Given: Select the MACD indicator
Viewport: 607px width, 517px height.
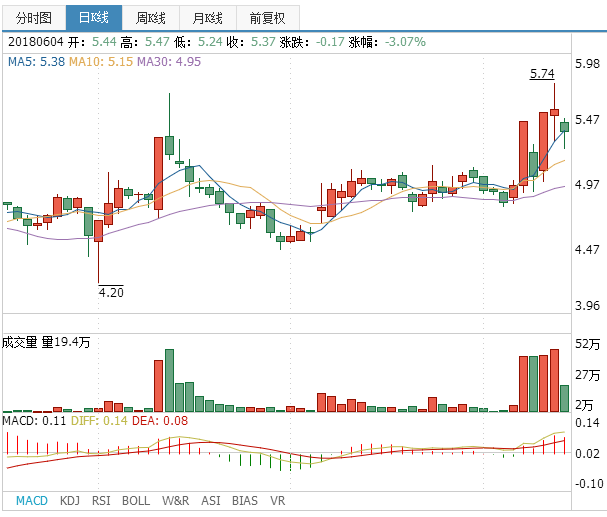Looking at the screenshot, I should coord(32,501).
